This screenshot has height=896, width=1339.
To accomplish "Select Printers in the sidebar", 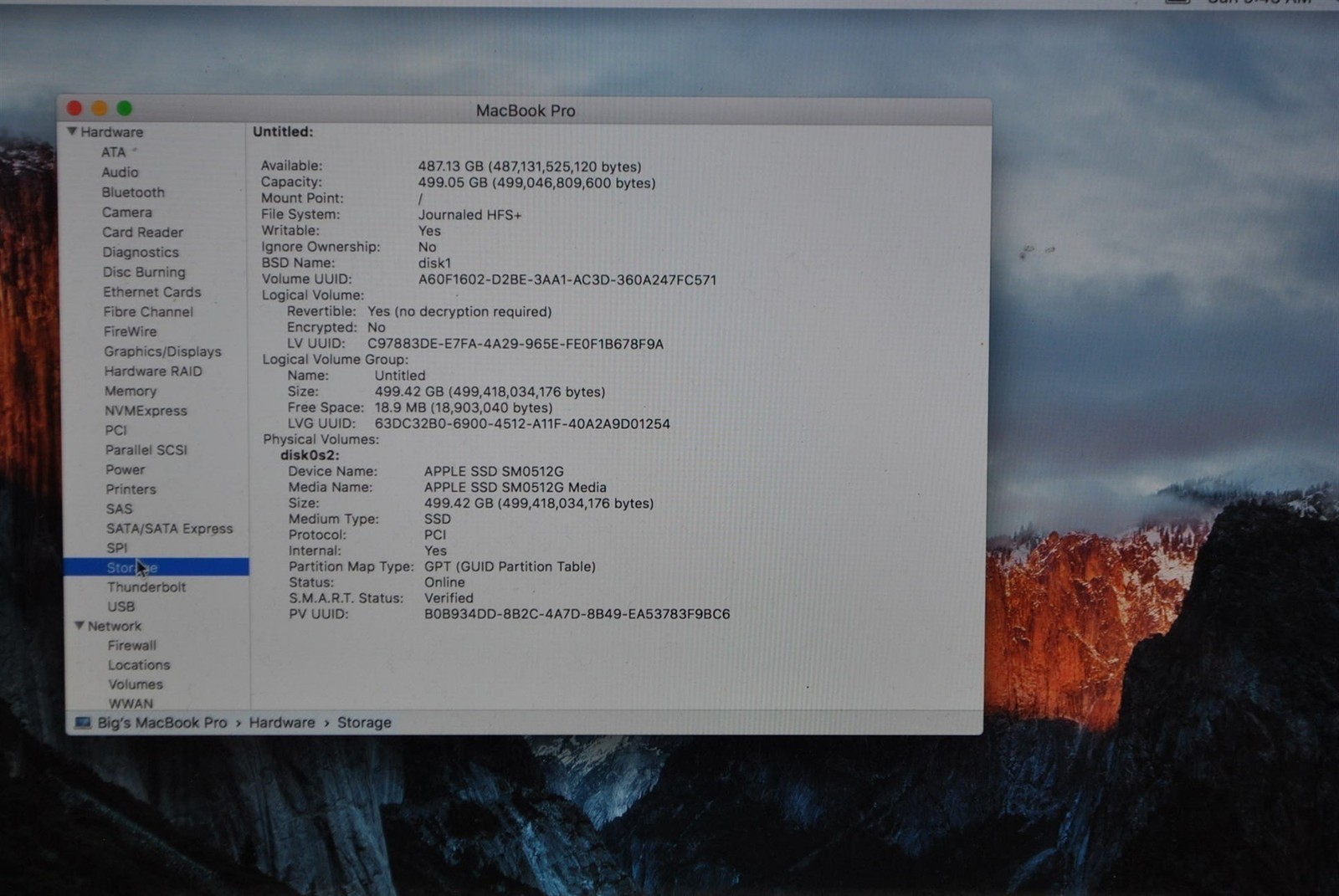I will [x=131, y=489].
